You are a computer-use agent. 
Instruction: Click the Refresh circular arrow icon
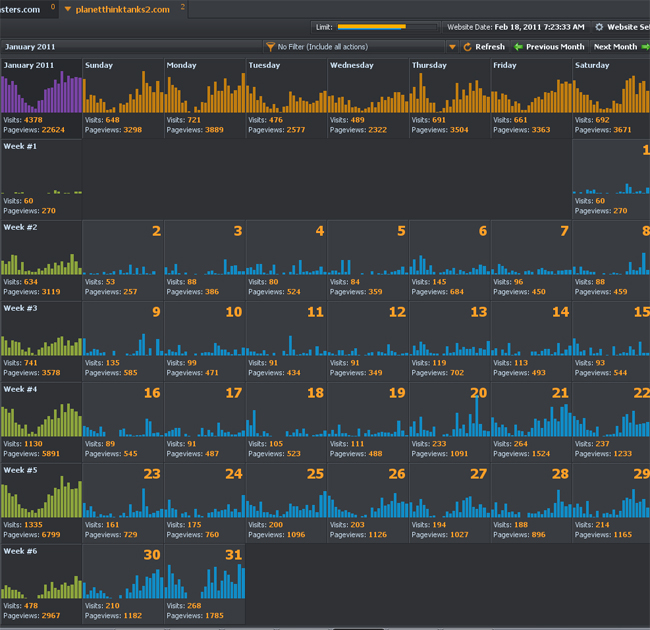click(x=468, y=47)
